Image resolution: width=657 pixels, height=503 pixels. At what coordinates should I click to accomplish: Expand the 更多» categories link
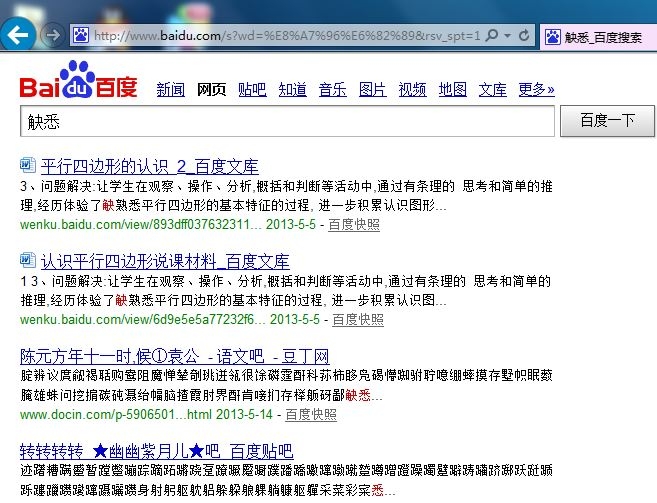tap(537, 89)
